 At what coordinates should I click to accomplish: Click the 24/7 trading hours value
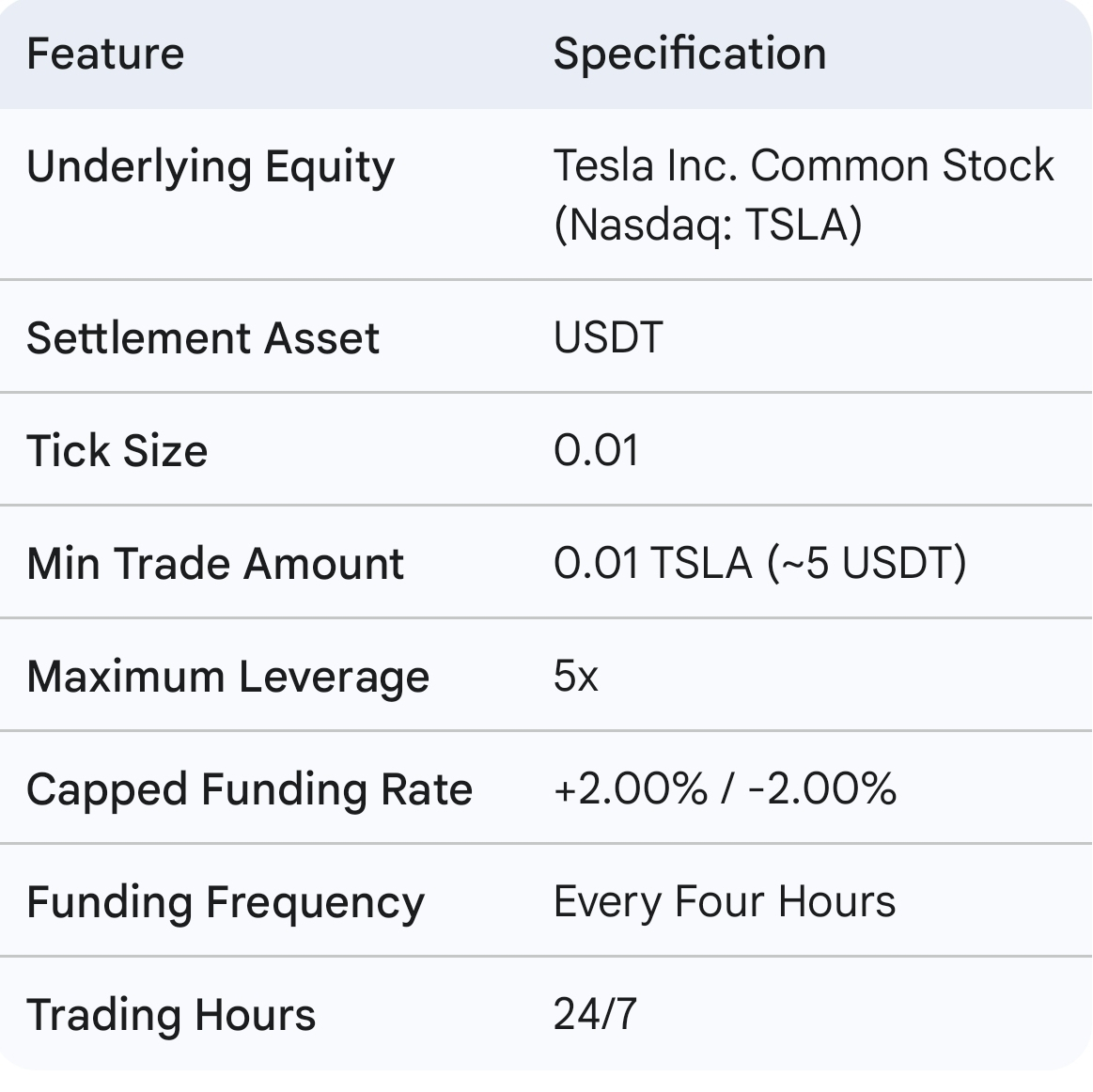click(595, 1014)
